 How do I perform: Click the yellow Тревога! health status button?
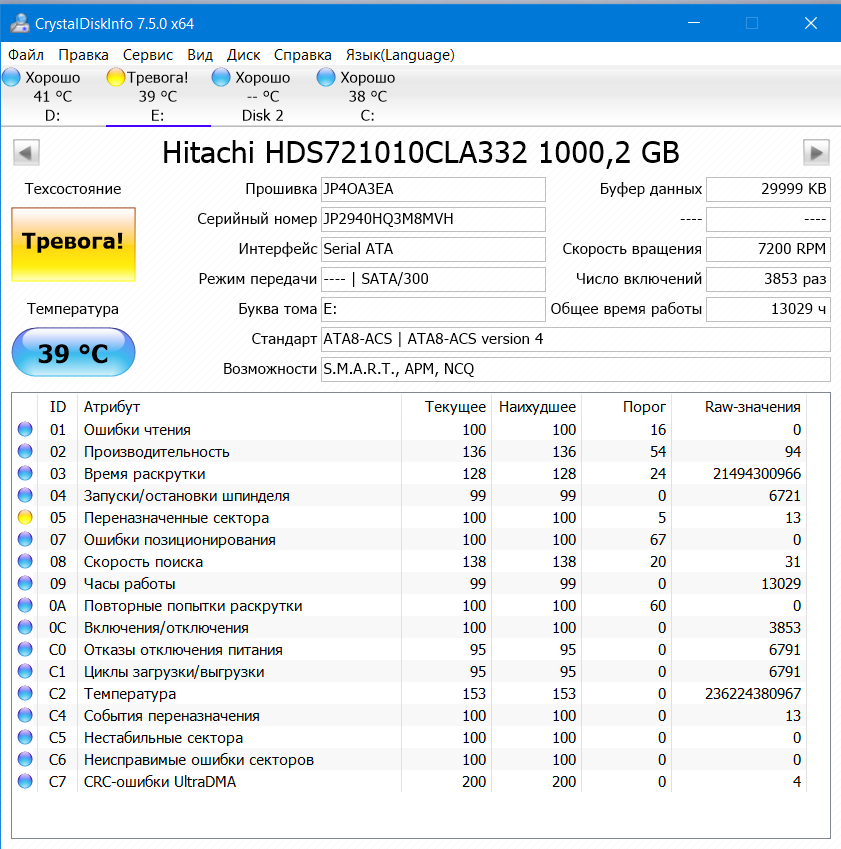(x=73, y=243)
